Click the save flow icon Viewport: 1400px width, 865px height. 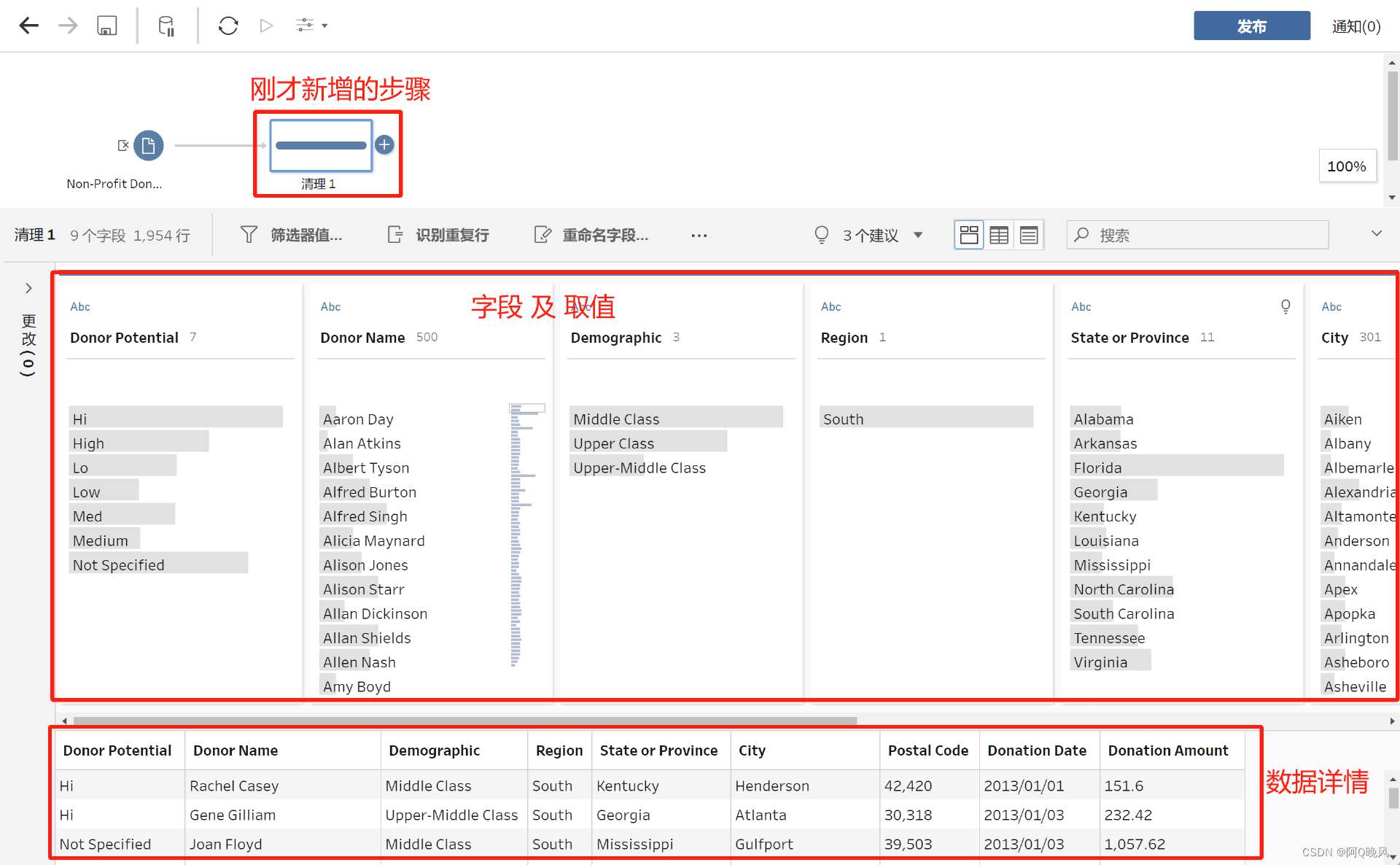coord(107,26)
